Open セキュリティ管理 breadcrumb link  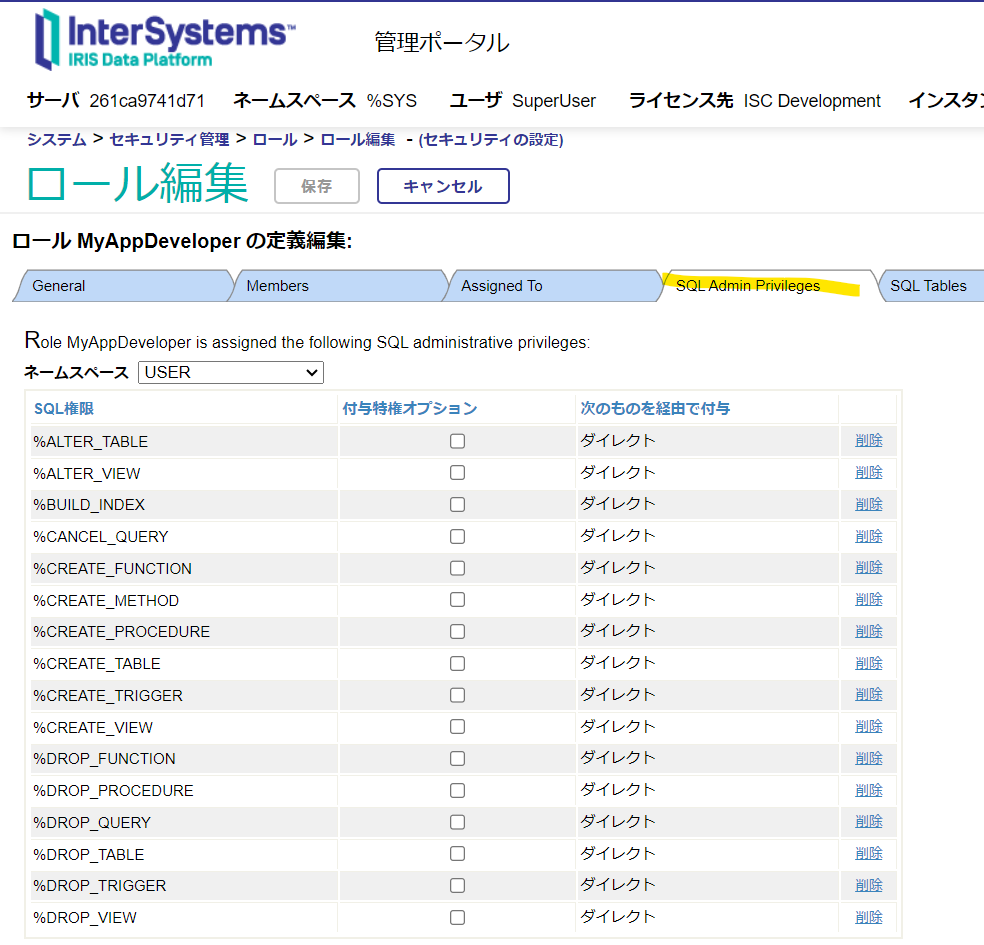[169, 139]
